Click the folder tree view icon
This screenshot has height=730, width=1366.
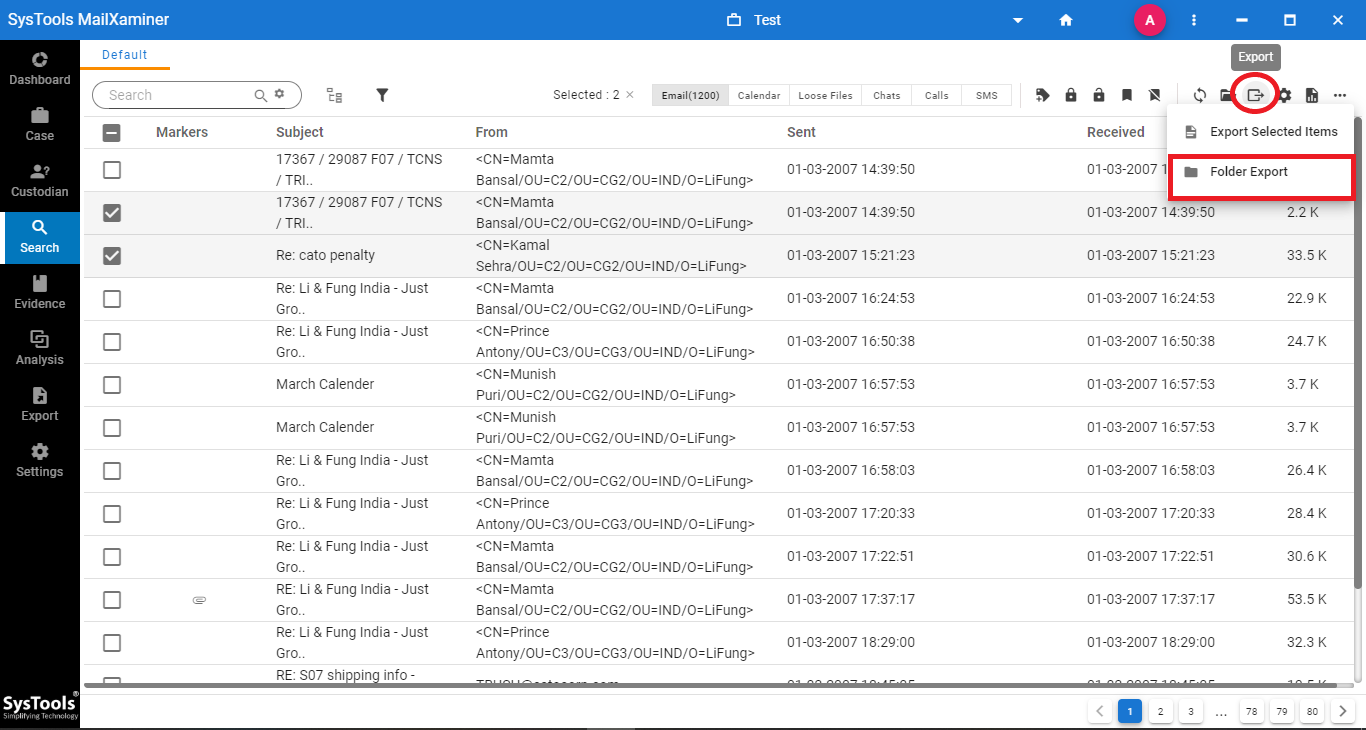pos(334,95)
